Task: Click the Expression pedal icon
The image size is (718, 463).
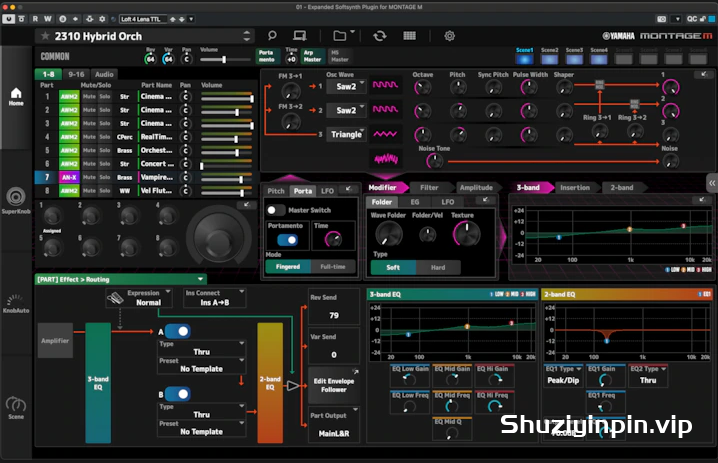Action: 115,299
